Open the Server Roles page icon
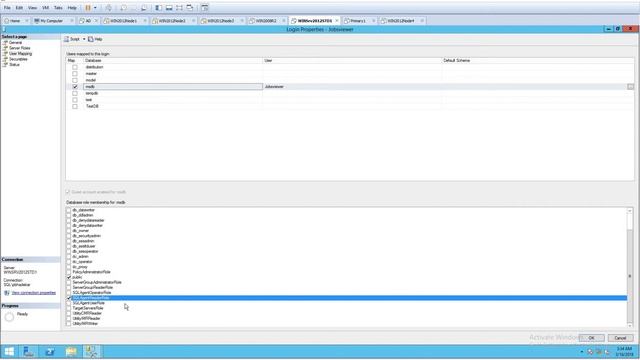 click(x=5, y=48)
